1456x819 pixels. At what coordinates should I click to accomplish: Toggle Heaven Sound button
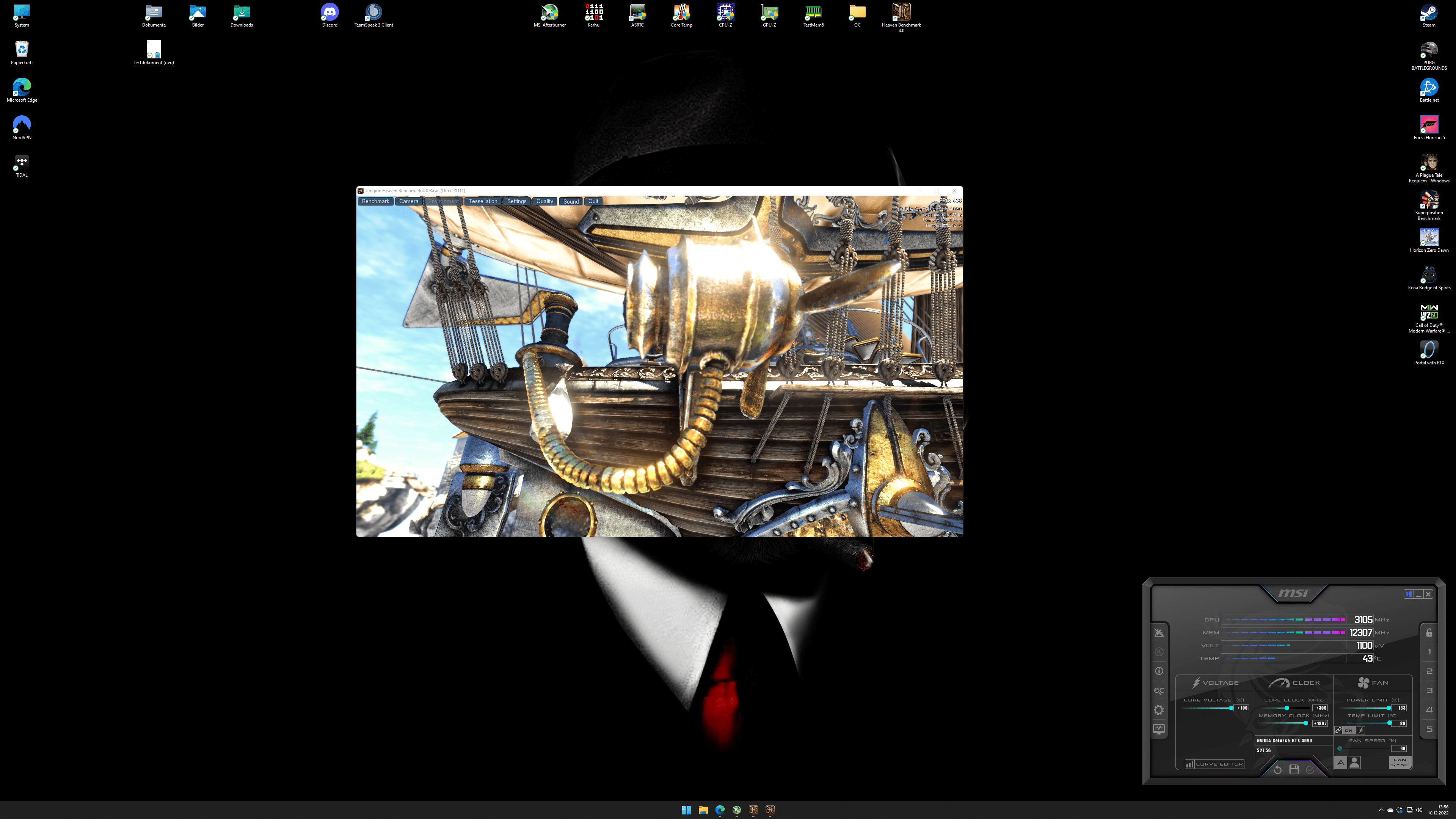click(x=571, y=201)
